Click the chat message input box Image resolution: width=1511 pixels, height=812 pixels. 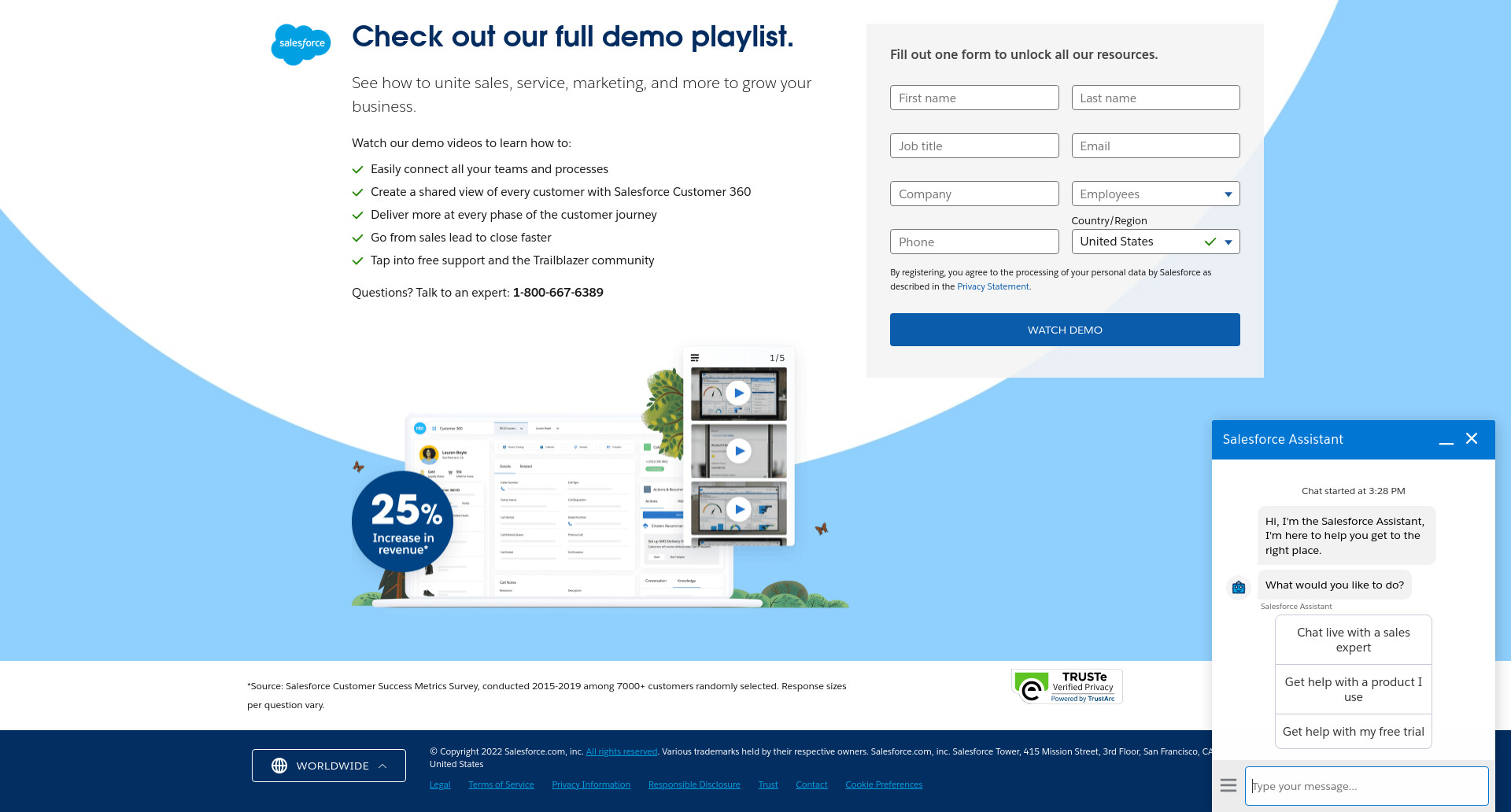pyautogui.click(x=1366, y=786)
